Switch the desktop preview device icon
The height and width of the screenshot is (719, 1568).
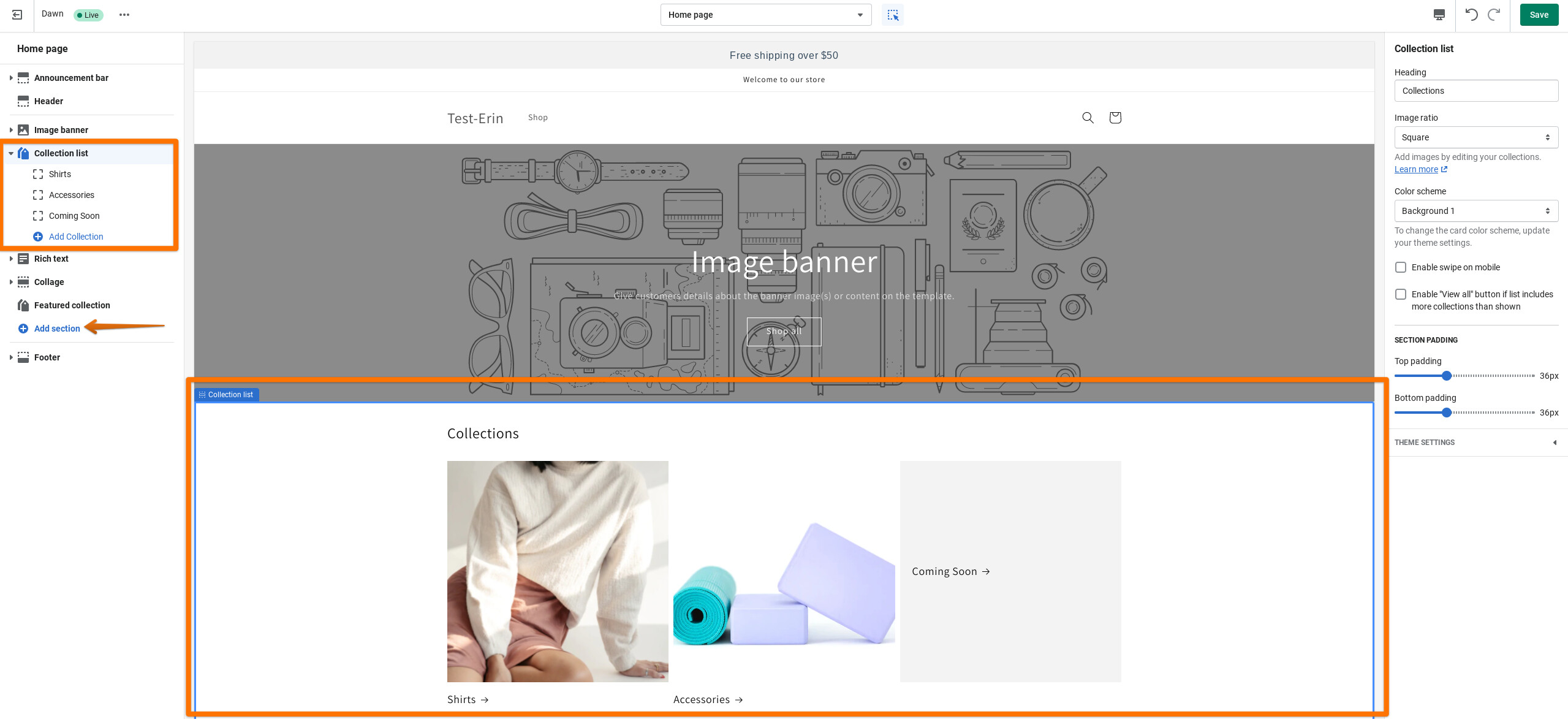point(1439,15)
